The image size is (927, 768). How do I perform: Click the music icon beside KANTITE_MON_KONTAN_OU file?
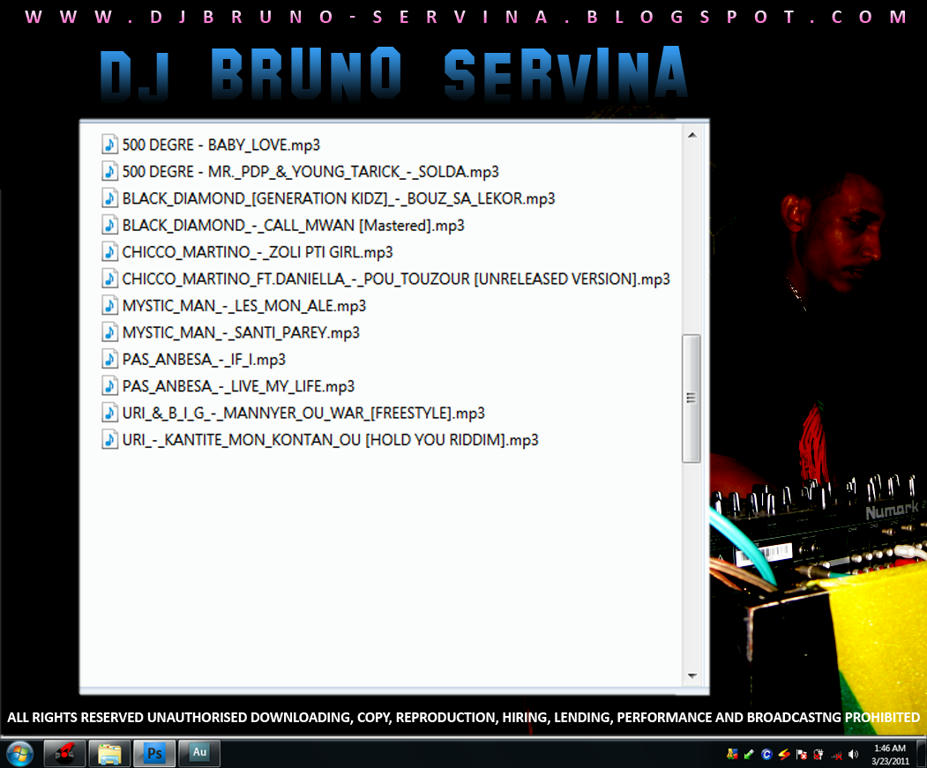(109, 439)
